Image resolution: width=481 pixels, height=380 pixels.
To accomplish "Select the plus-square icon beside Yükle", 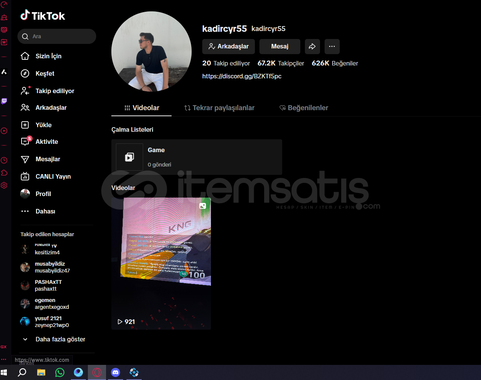I will 25,125.
